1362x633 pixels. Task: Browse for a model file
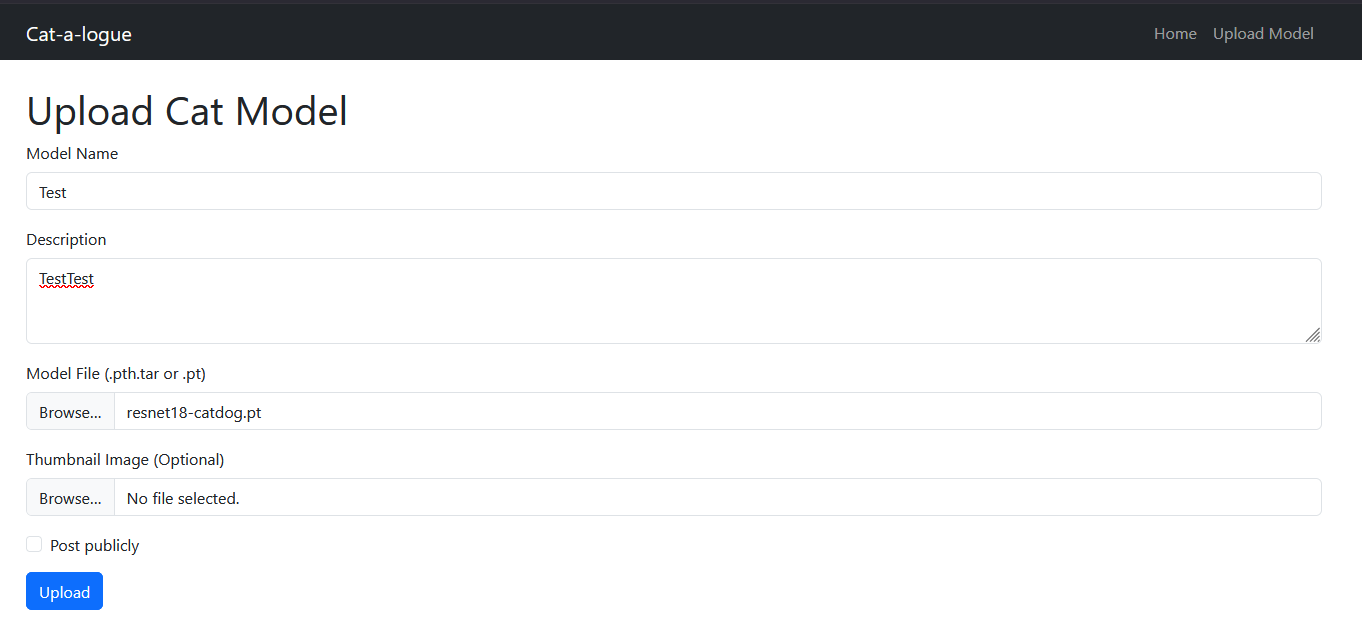click(x=70, y=412)
